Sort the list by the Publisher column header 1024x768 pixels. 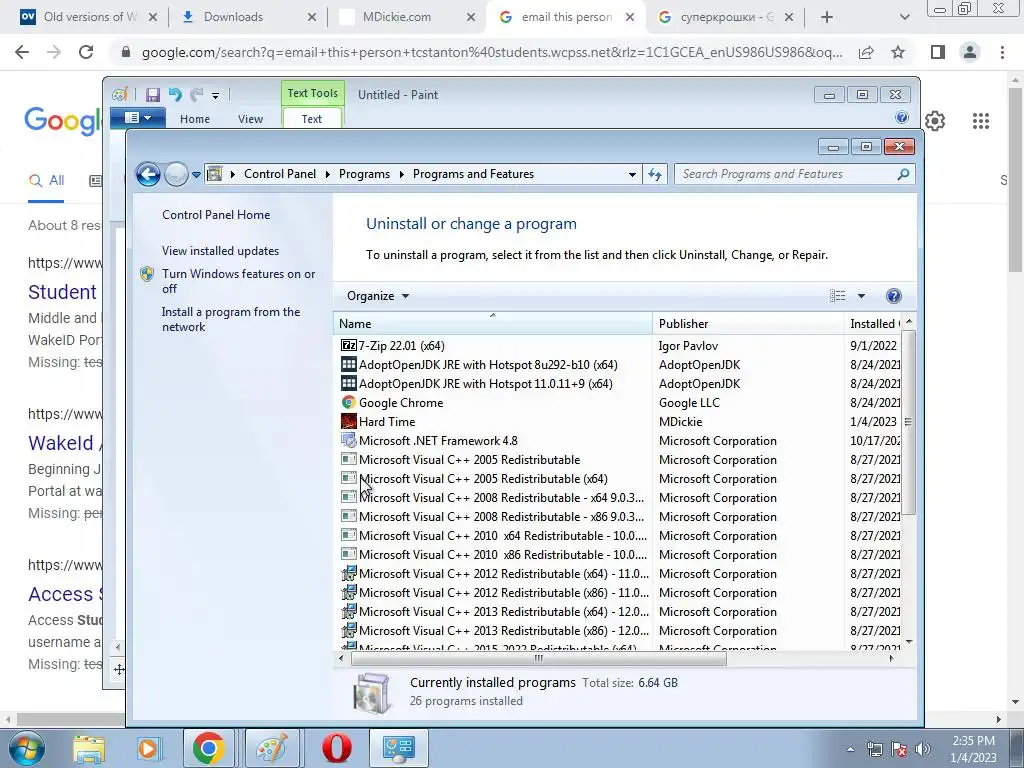point(748,323)
